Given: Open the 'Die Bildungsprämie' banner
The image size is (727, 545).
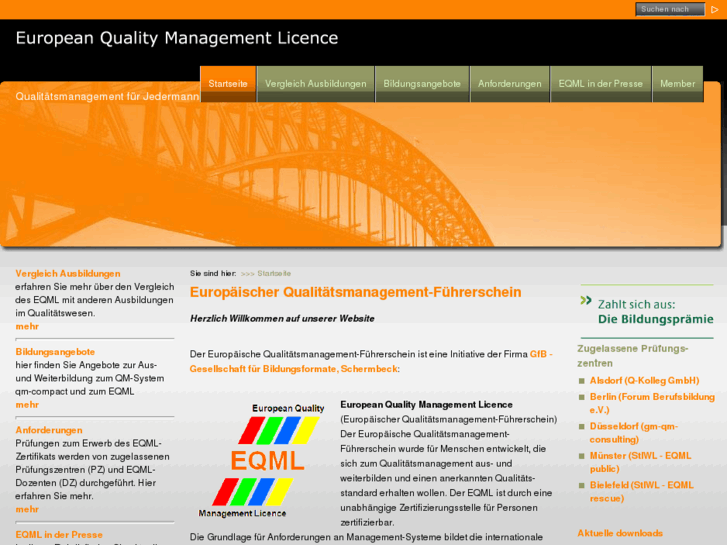Looking at the screenshot, I should point(647,312).
